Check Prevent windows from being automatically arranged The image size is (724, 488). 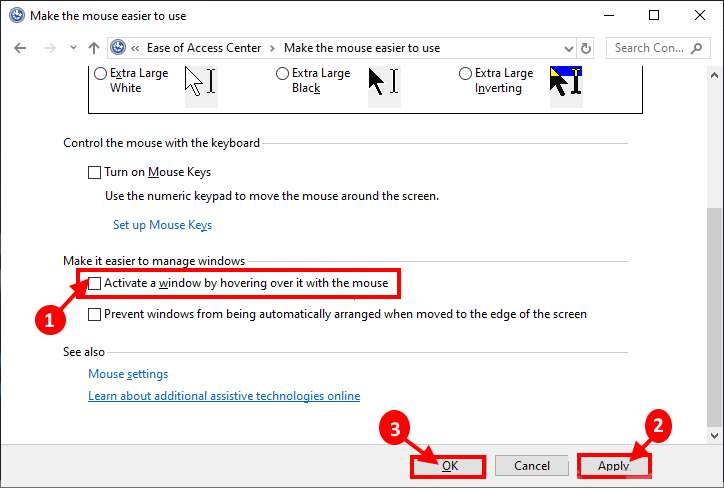(95, 315)
